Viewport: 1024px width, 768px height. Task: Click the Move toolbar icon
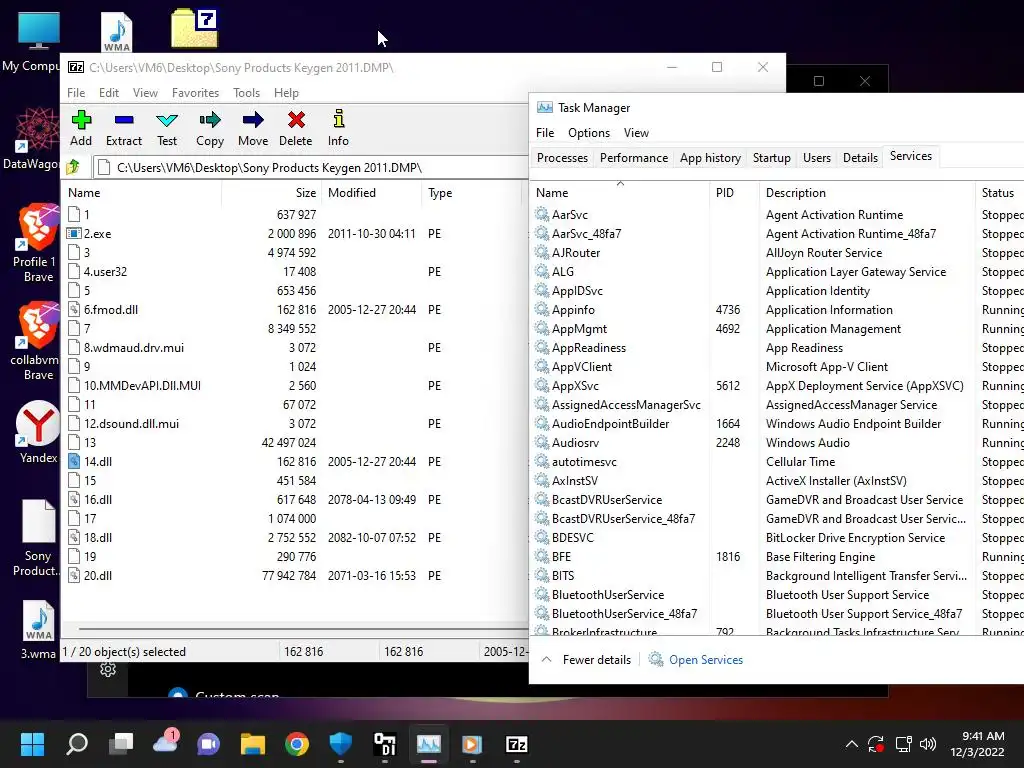point(253,120)
